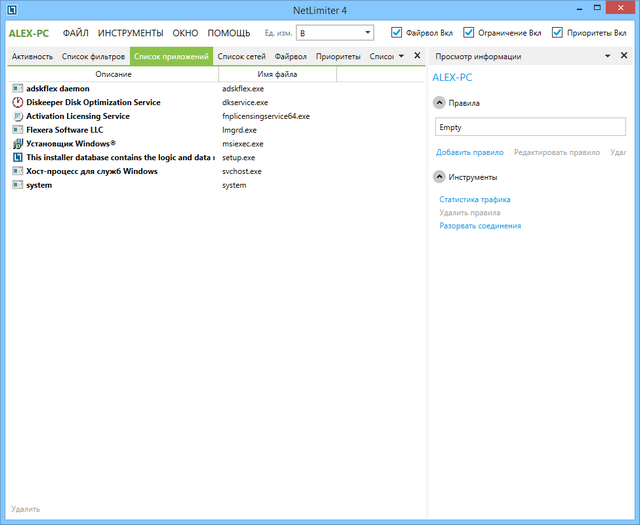Click the Flexera Software LLC icon

pyautogui.click(x=17, y=130)
